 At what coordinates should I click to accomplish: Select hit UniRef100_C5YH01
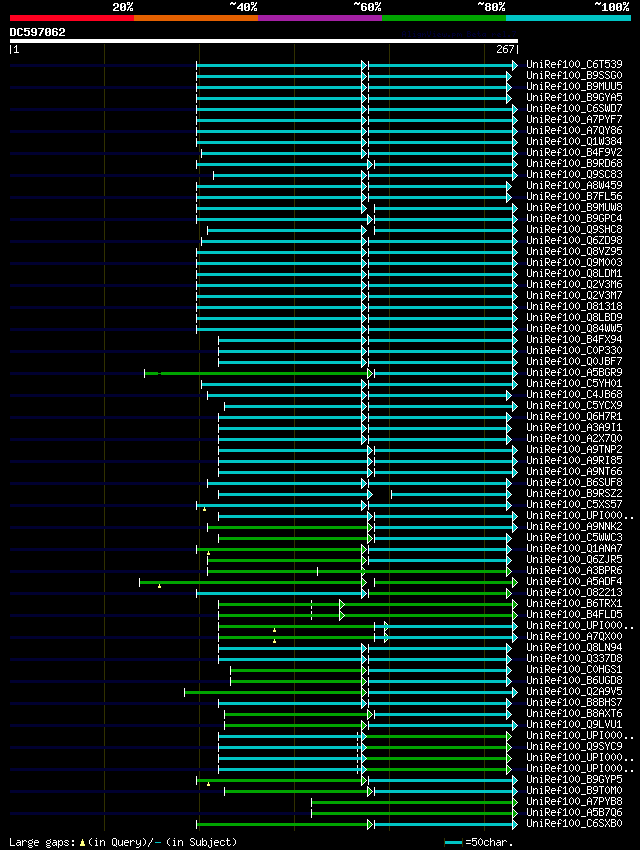pos(574,383)
